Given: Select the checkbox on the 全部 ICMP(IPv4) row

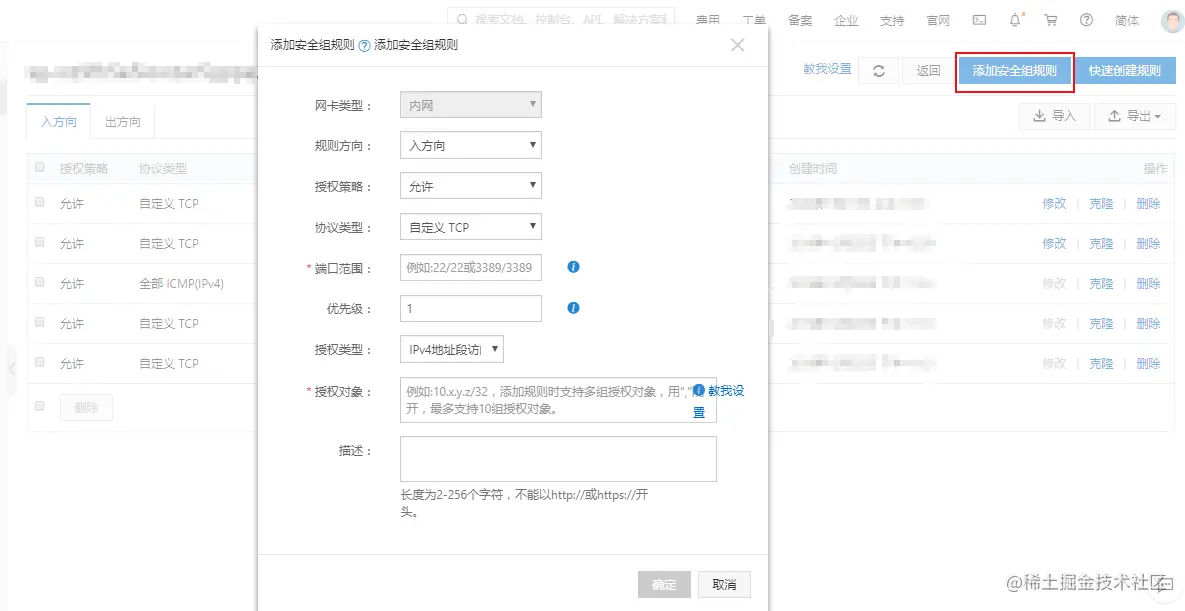Looking at the screenshot, I should (x=37, y=283).
